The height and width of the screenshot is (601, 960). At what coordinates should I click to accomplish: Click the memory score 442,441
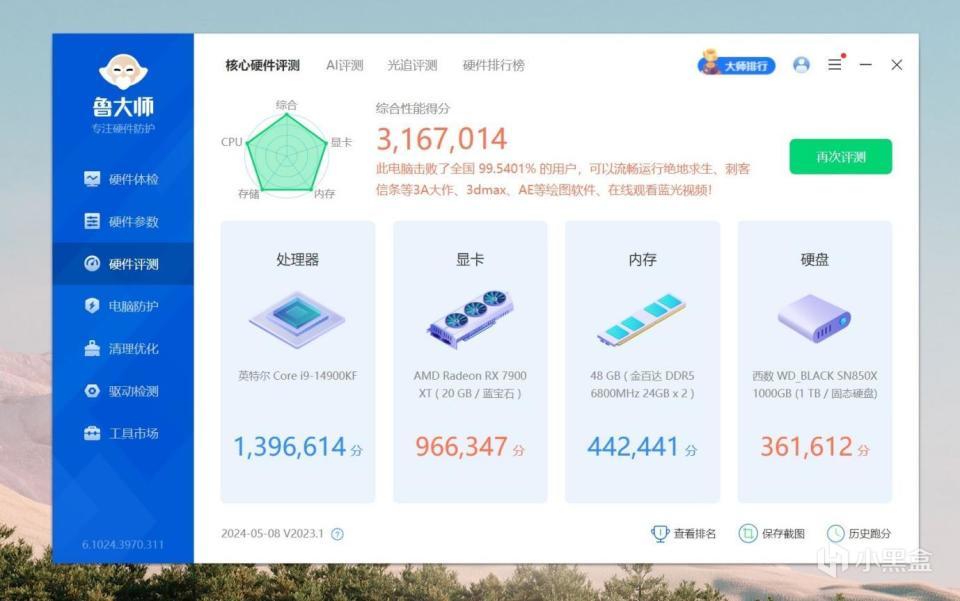pyautogui.click(x=633, y=447)
